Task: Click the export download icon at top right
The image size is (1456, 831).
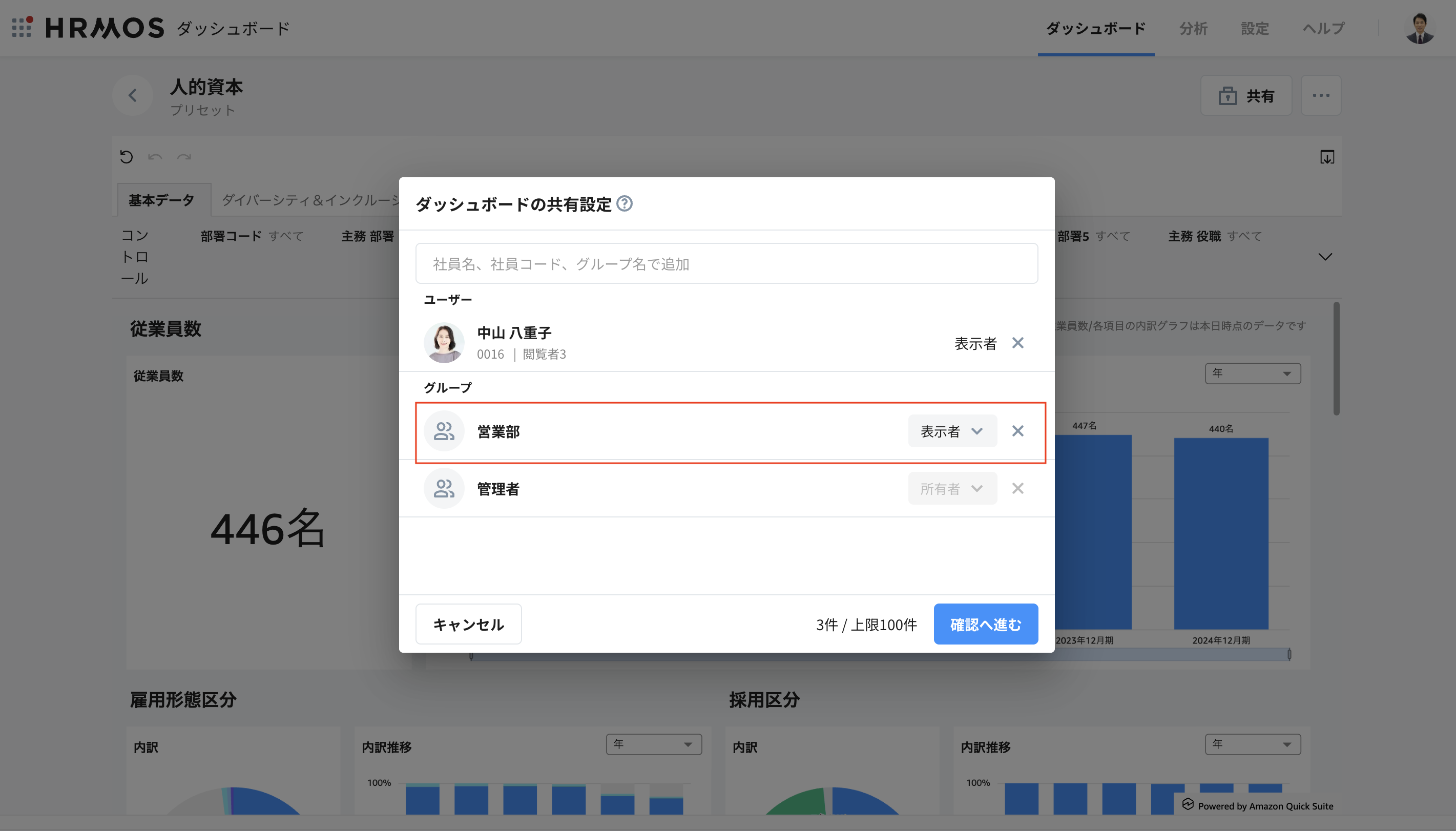Action: click(x=1326, y=157)
